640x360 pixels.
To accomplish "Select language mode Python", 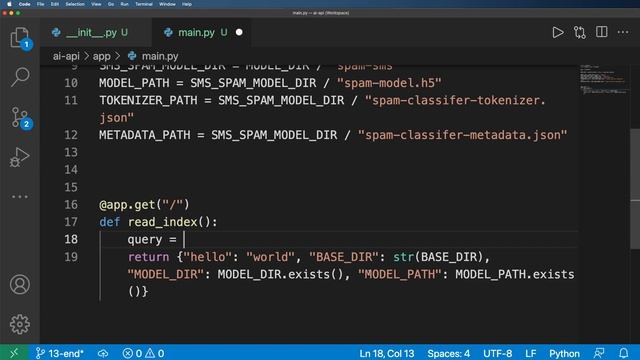I will [564, 353].
